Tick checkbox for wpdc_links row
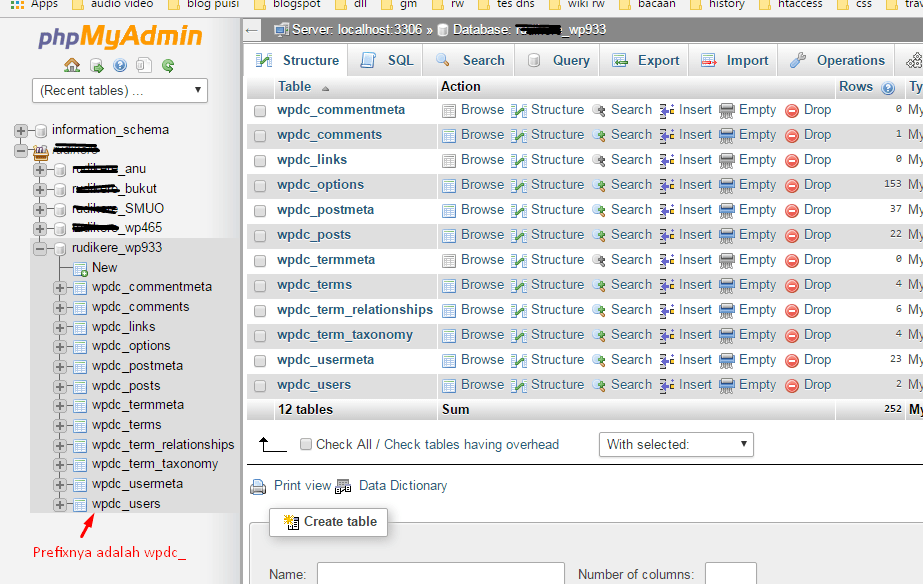This screenshot has height=584, width=923. coord(260,161)
